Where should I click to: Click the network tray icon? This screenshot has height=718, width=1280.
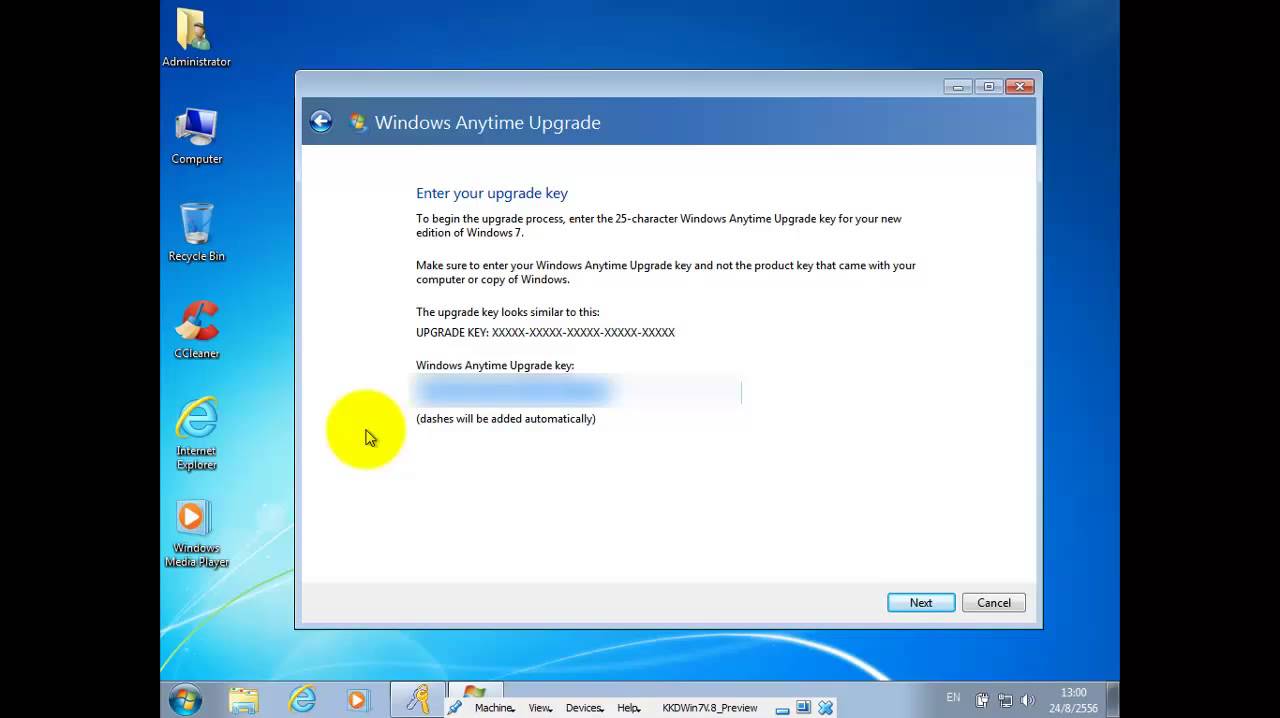coord(1004,700)
